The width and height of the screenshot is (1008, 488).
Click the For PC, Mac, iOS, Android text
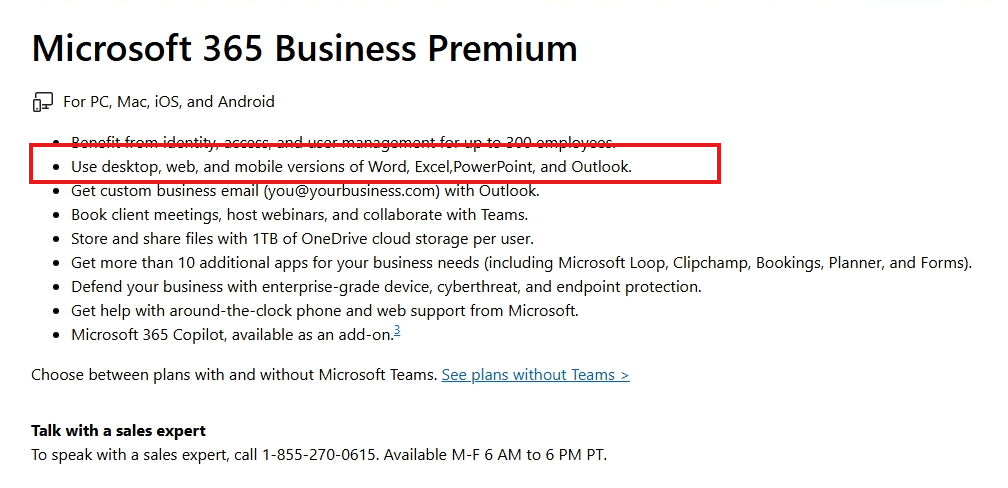click(169, 102)
